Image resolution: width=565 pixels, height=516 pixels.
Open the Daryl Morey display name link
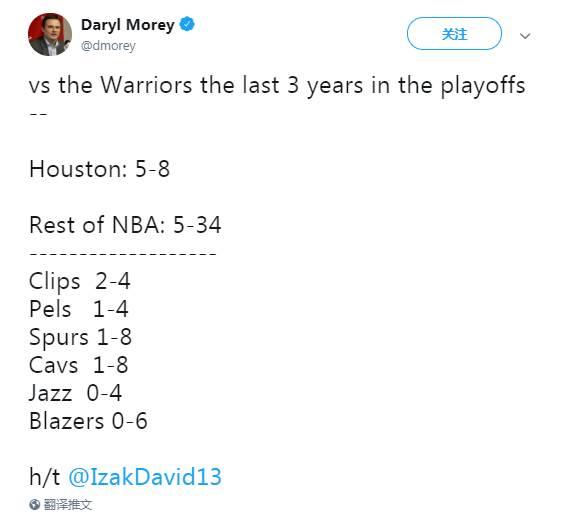coord(128,25)
